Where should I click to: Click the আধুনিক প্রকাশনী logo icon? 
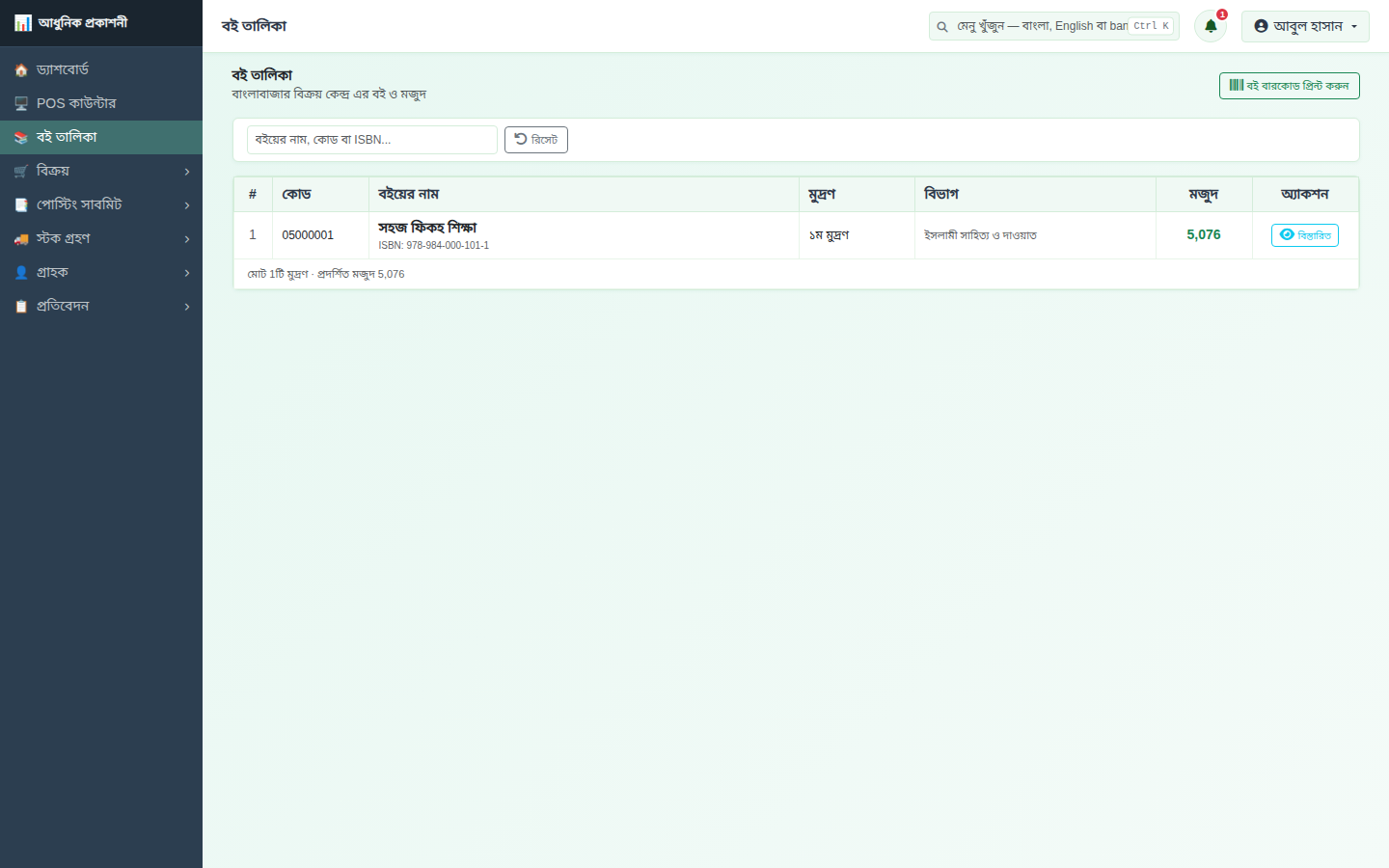click(22, 22)
